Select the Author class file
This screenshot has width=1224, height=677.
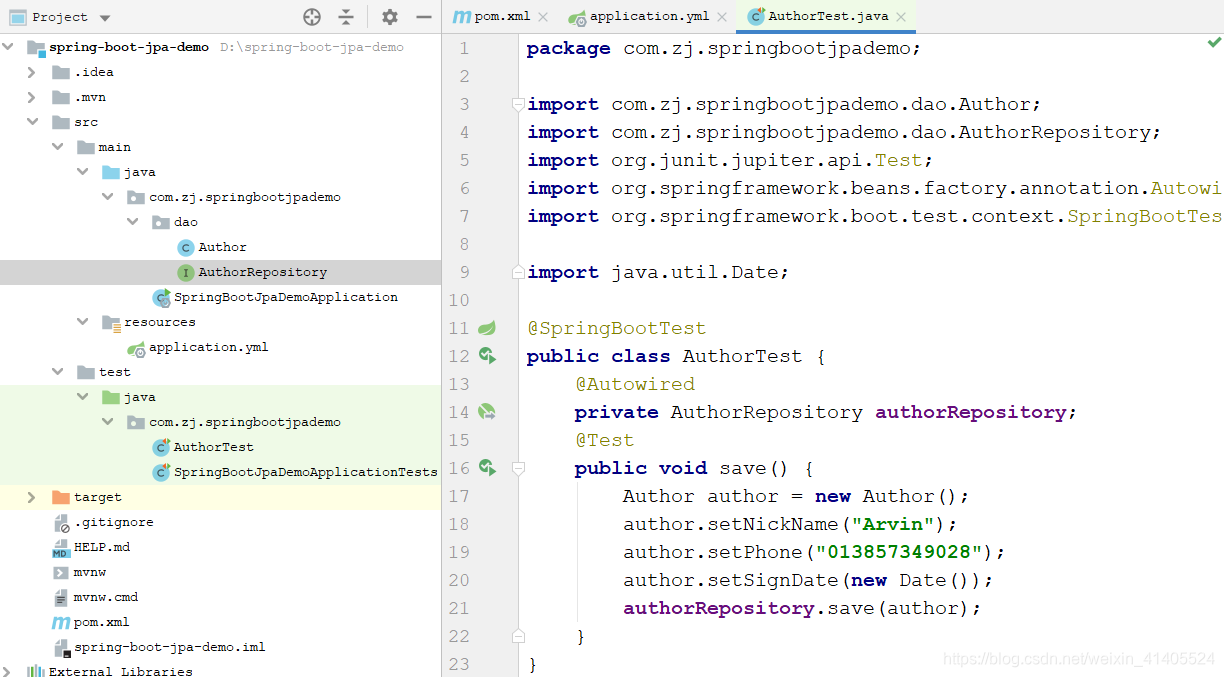click(x=222, y=247)
